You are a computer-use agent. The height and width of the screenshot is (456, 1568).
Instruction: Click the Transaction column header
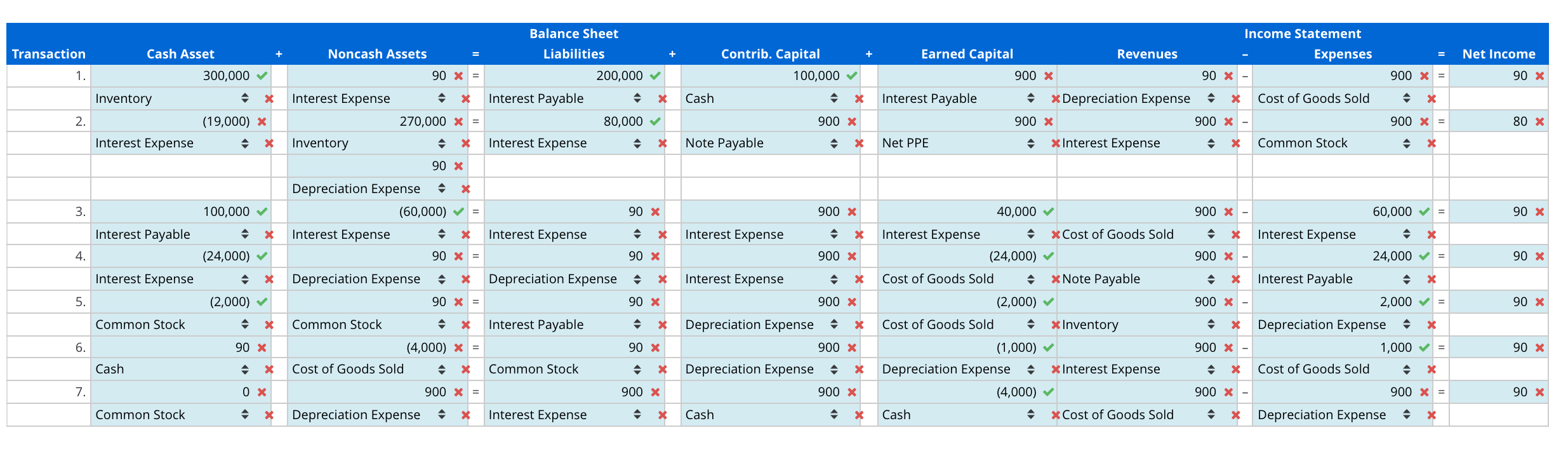pos(49,54)
